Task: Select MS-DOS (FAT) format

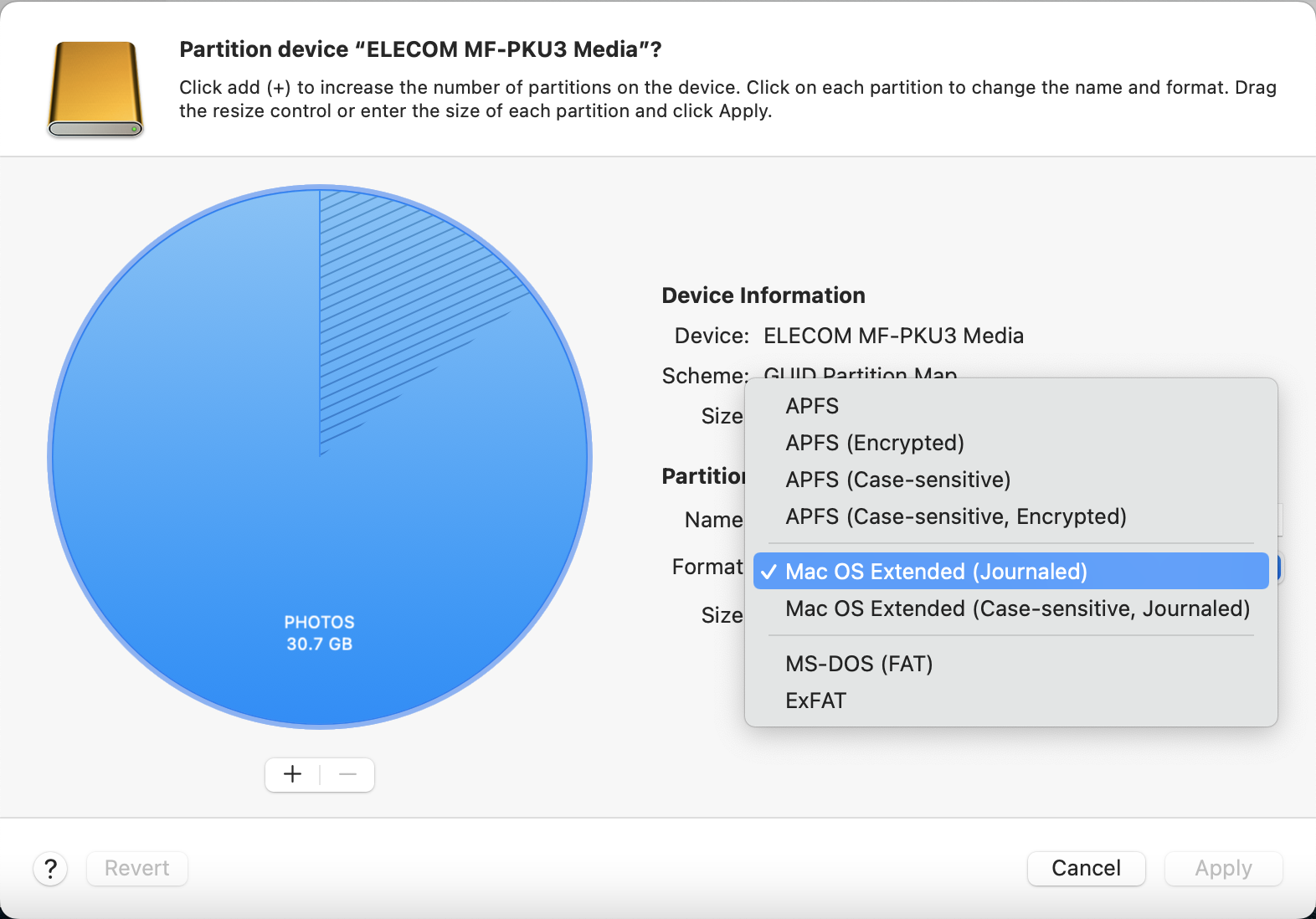Action: [858, 664]
